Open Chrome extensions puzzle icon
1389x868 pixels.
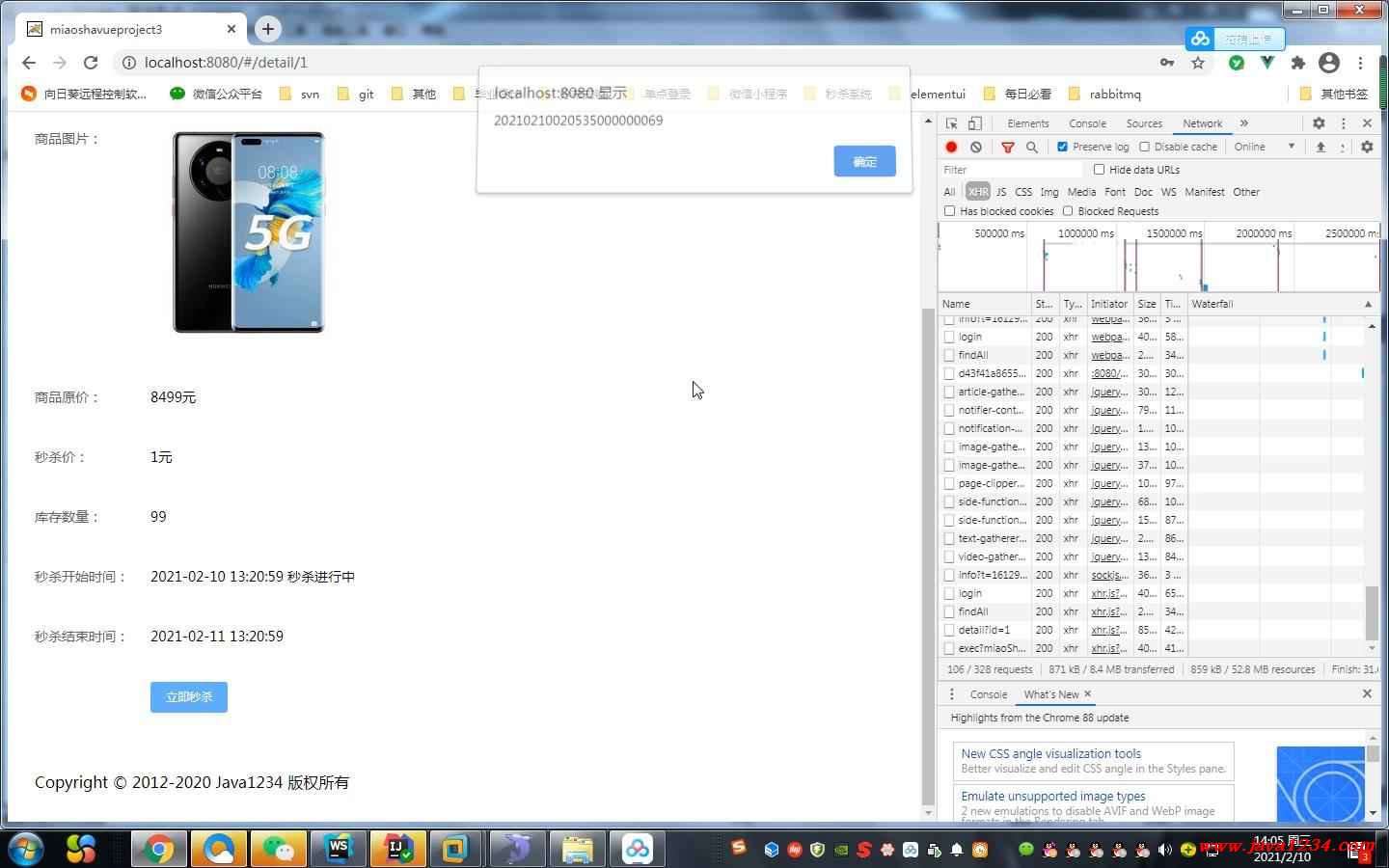coord(1298,63)
